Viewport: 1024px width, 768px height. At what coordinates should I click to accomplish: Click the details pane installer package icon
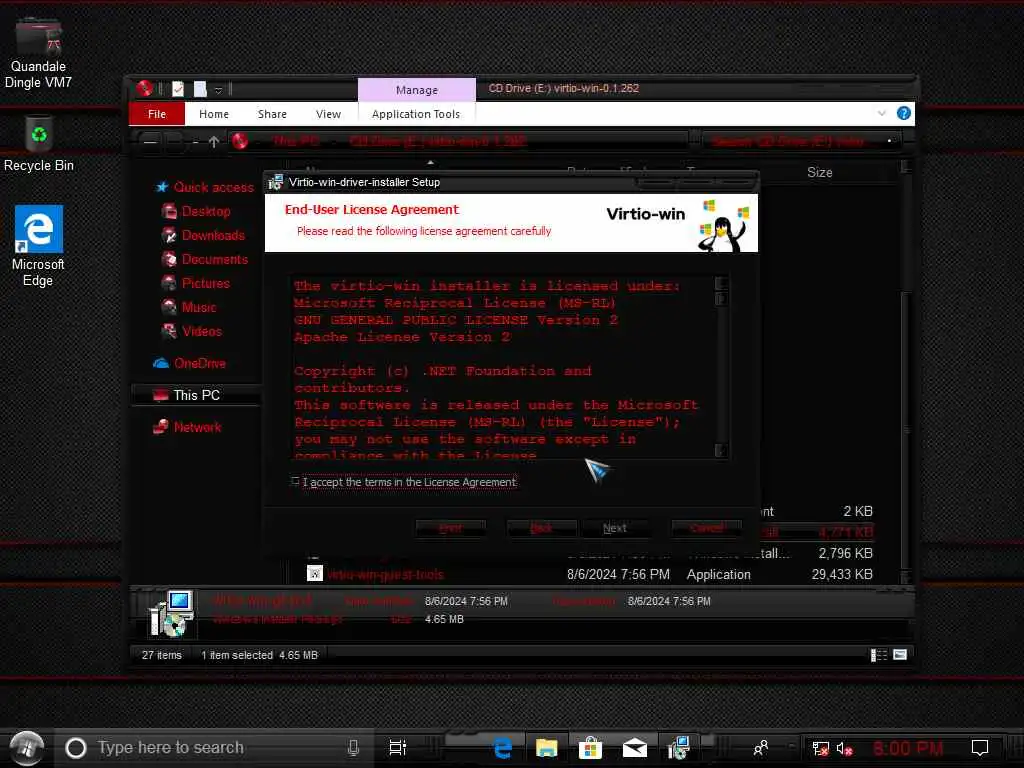[x=171, y=613]
